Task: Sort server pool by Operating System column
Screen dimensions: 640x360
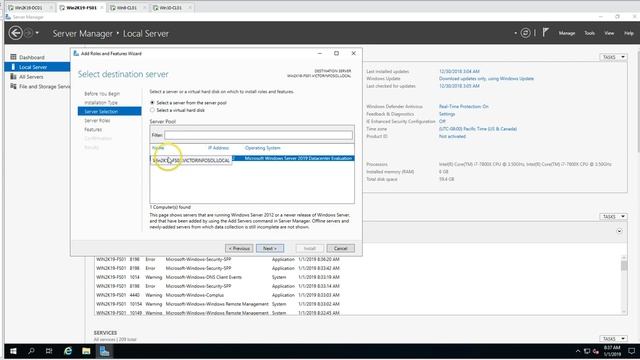Action: tap(262, 148)
